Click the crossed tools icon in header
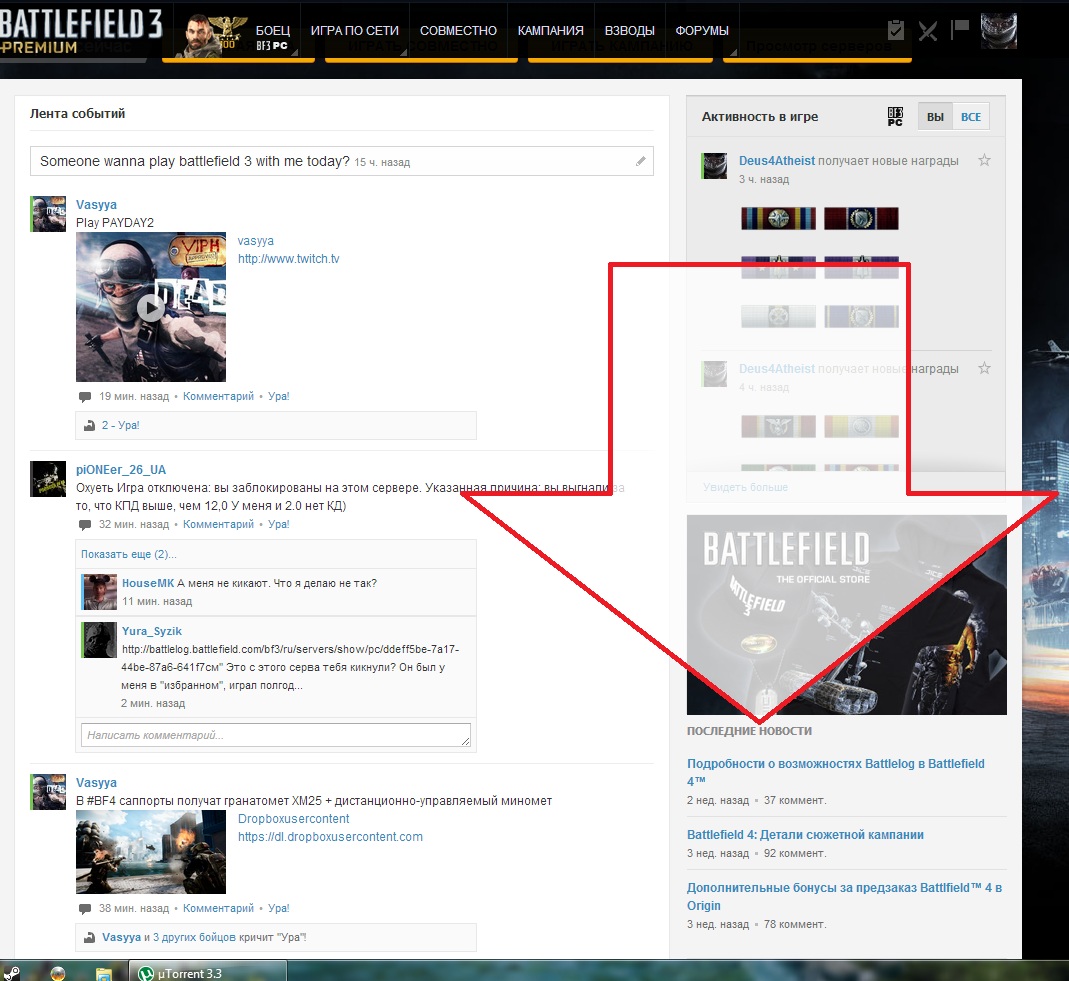Image resolution: width=1069 pixels, height=981 pixels. 928,31
